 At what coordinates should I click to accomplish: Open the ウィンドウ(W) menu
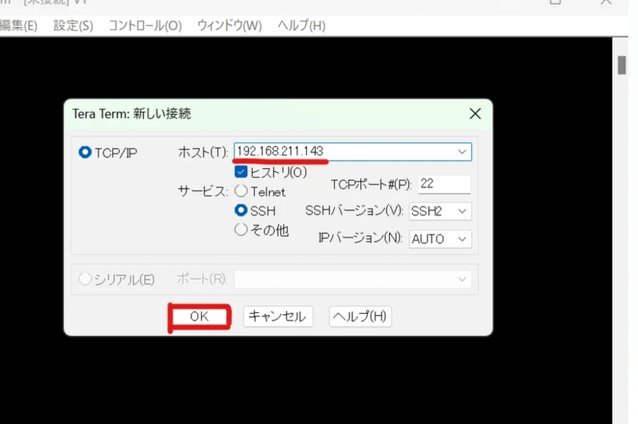tap(229, 26)
